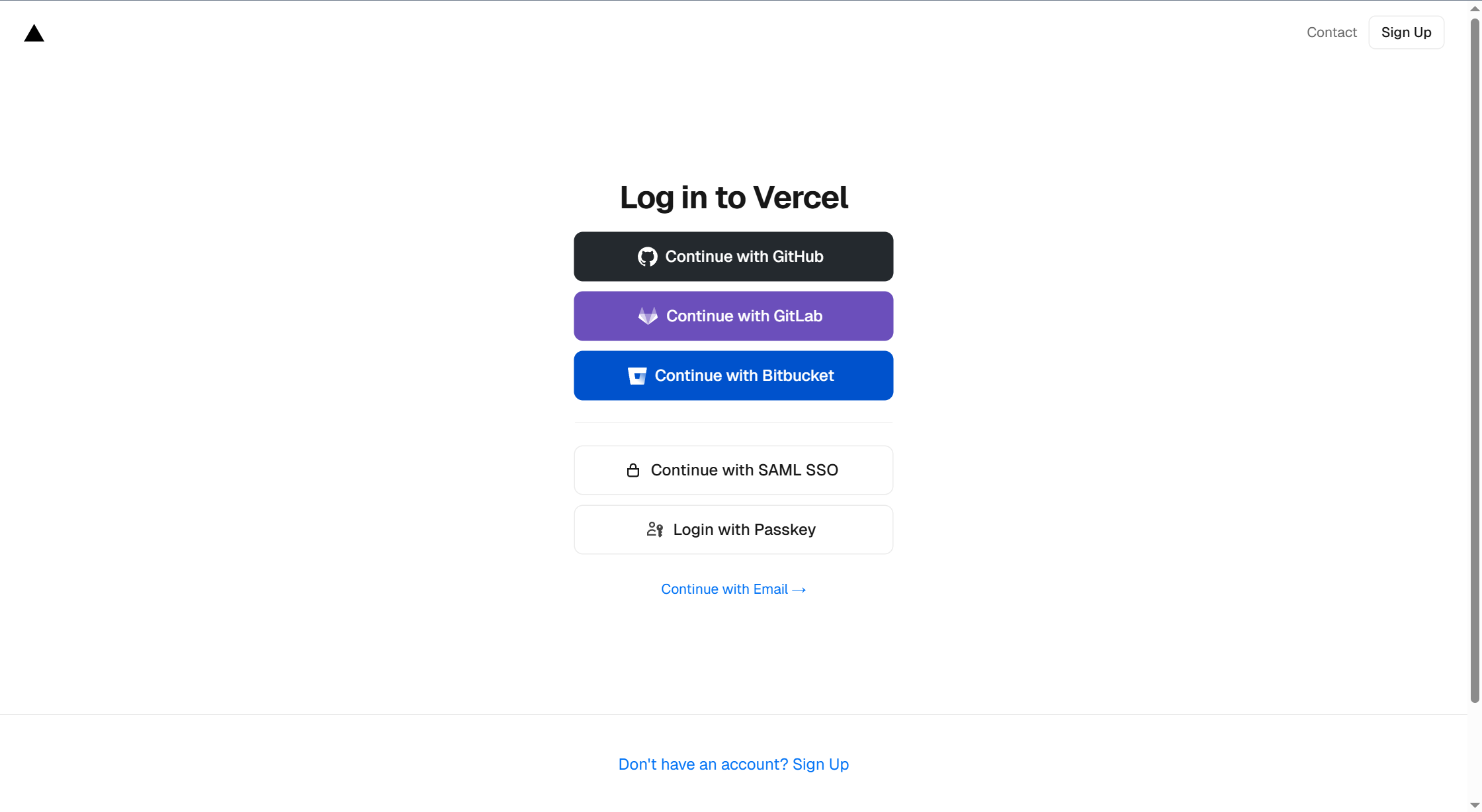Select Continue with Bitbucket
Image resolution: width=1482 pixels, height=812 pixels.
[x=734, y=376]
